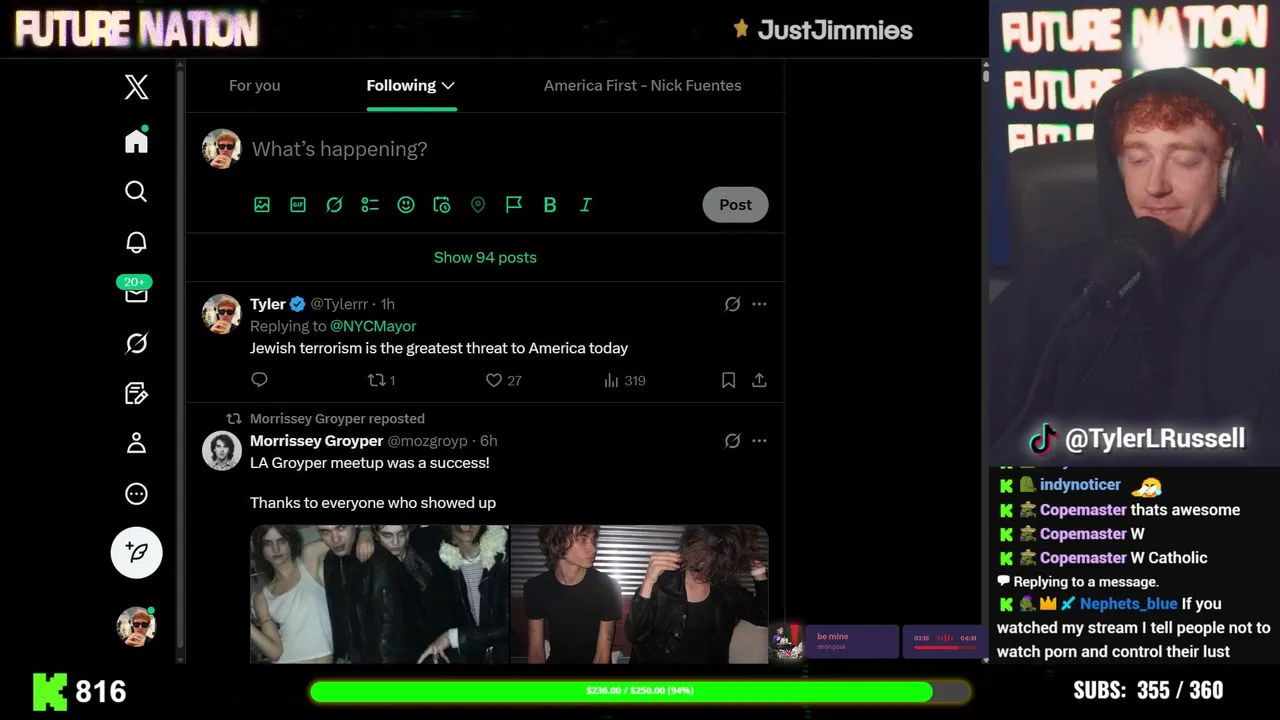This screenshot has height=720, width=1280.
Task: Open account avatar at sidebar bottom
Action: pos(136,626)
